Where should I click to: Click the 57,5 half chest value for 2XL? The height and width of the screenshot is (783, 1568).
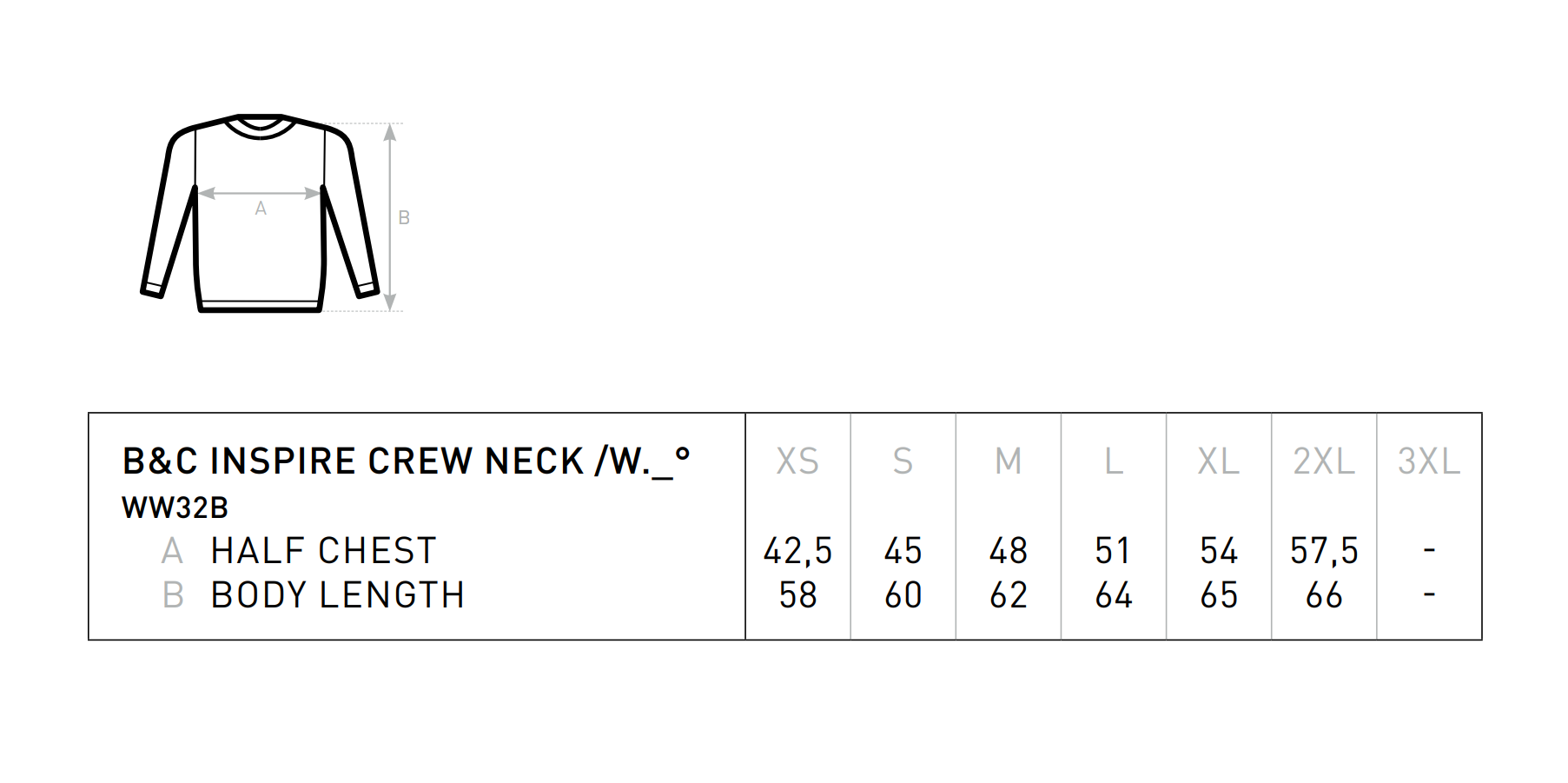[x=1324, y=551]
